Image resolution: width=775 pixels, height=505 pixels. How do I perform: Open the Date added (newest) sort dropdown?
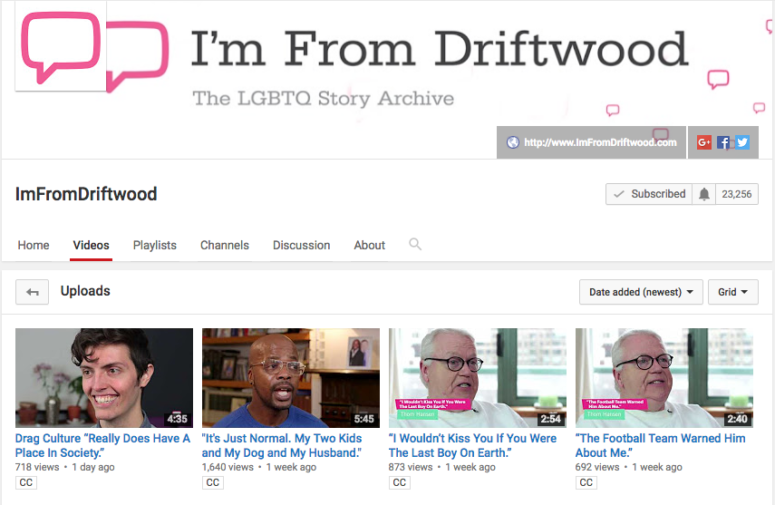click(641, 292)
